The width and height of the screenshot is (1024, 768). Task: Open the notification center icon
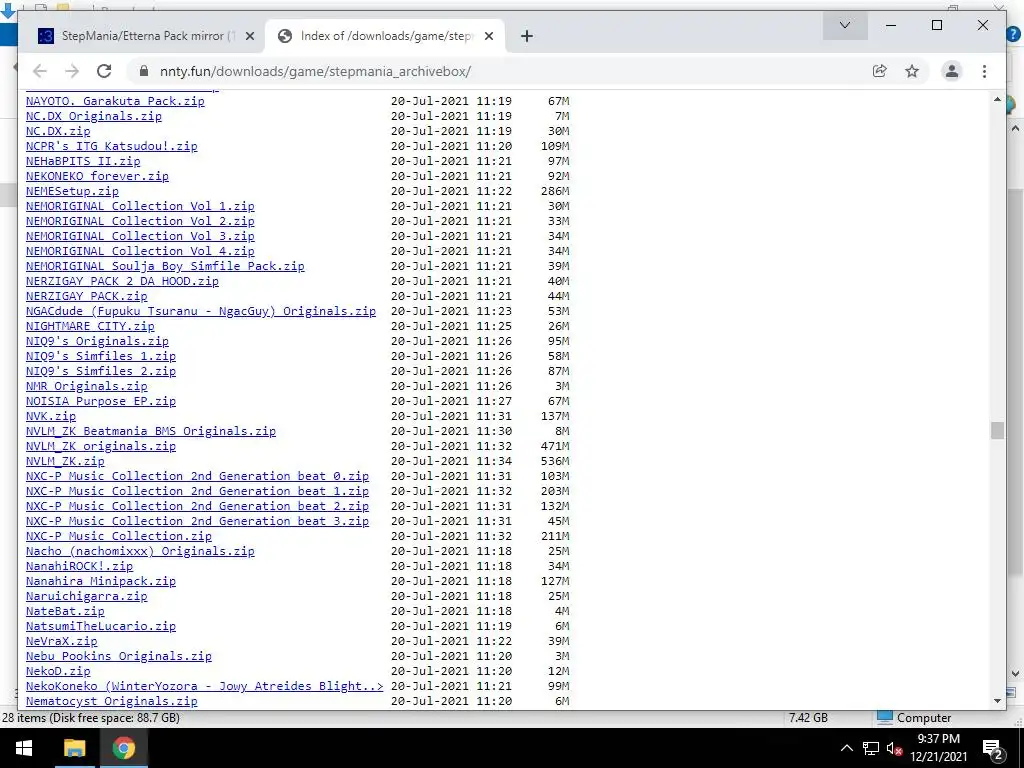(992, 748)
